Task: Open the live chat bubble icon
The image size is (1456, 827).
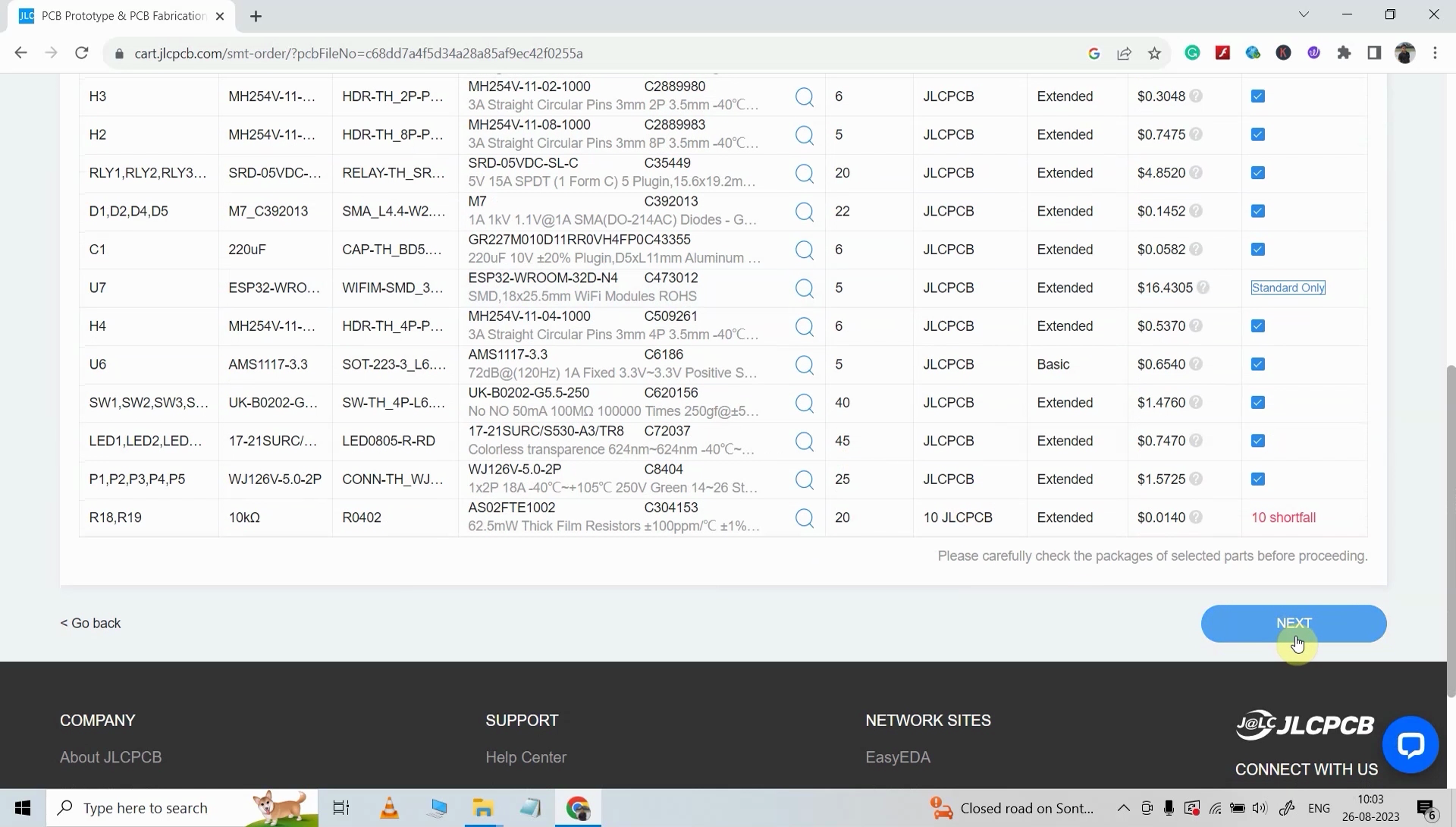Action: 1410,745
